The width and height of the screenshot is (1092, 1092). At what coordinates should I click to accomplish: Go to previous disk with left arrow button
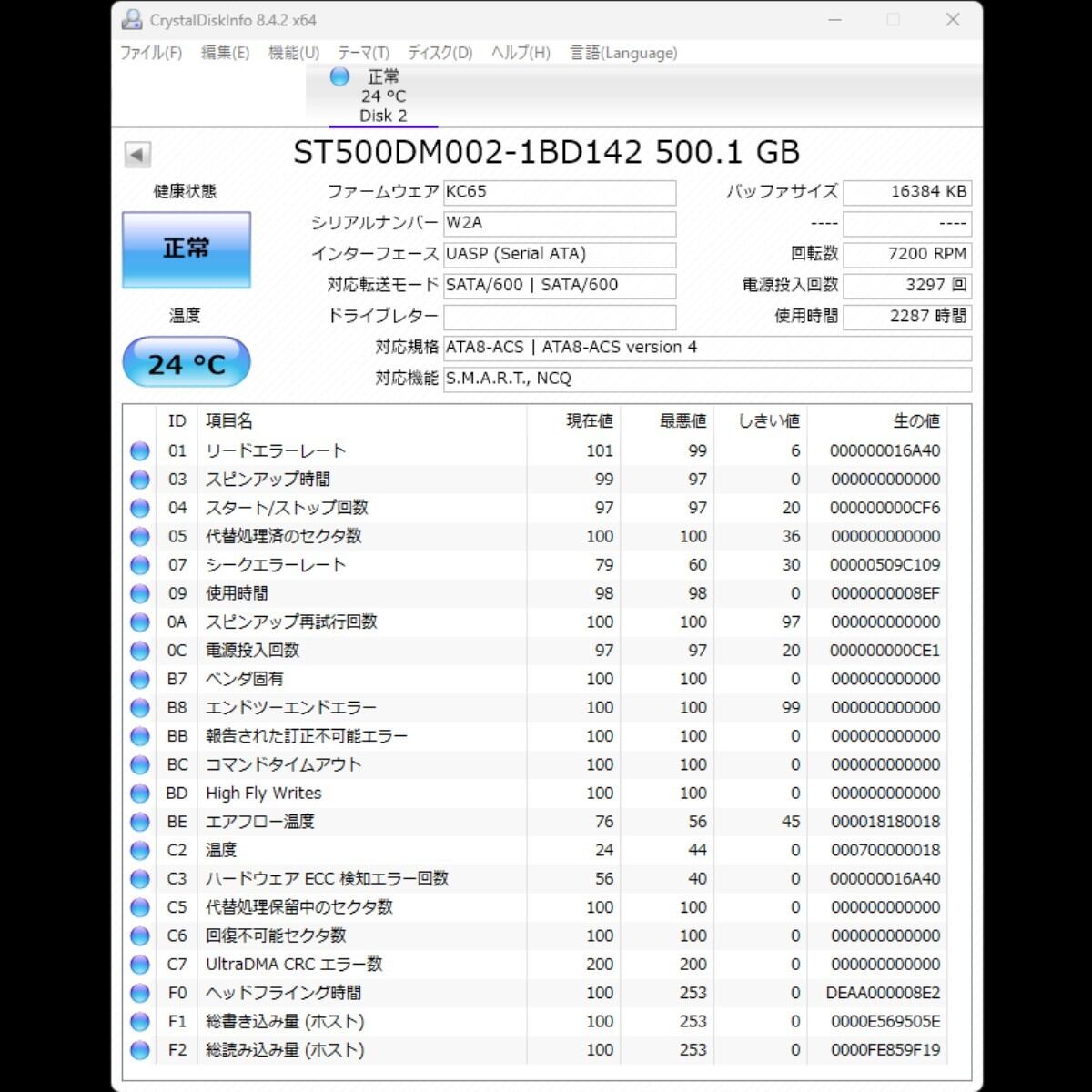(x=137, y=155)
